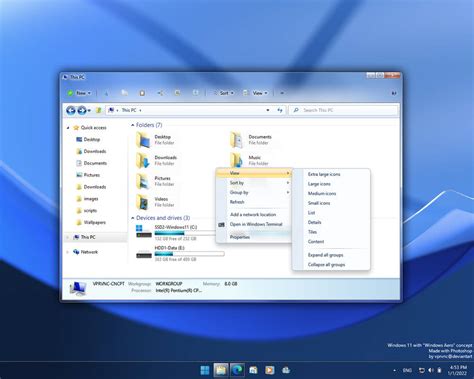Expand Network node in navigation pane
Viewport: 474px width, 379px height.
(x=68, y=252)
